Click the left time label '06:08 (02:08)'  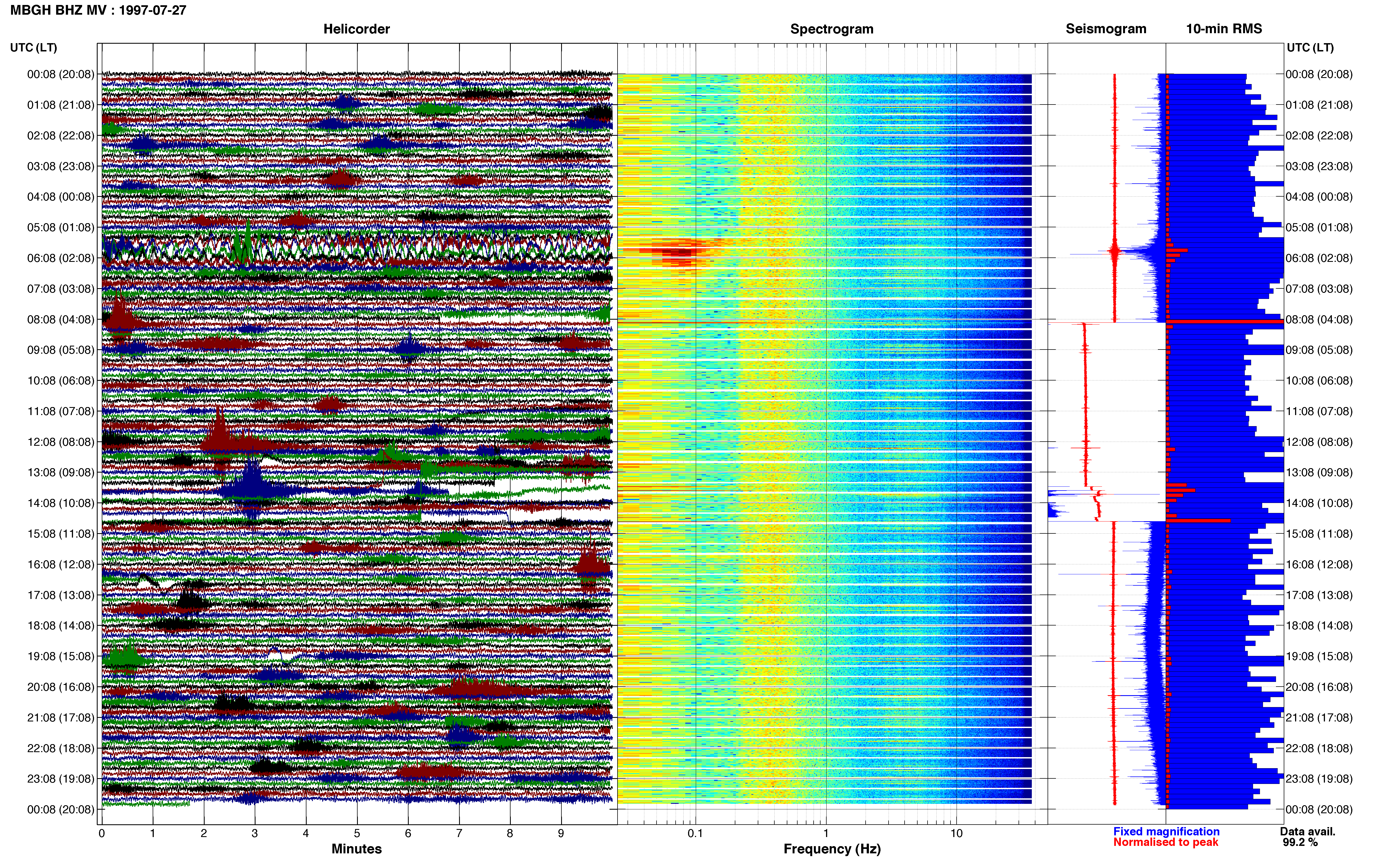click(x=60, y=258)
